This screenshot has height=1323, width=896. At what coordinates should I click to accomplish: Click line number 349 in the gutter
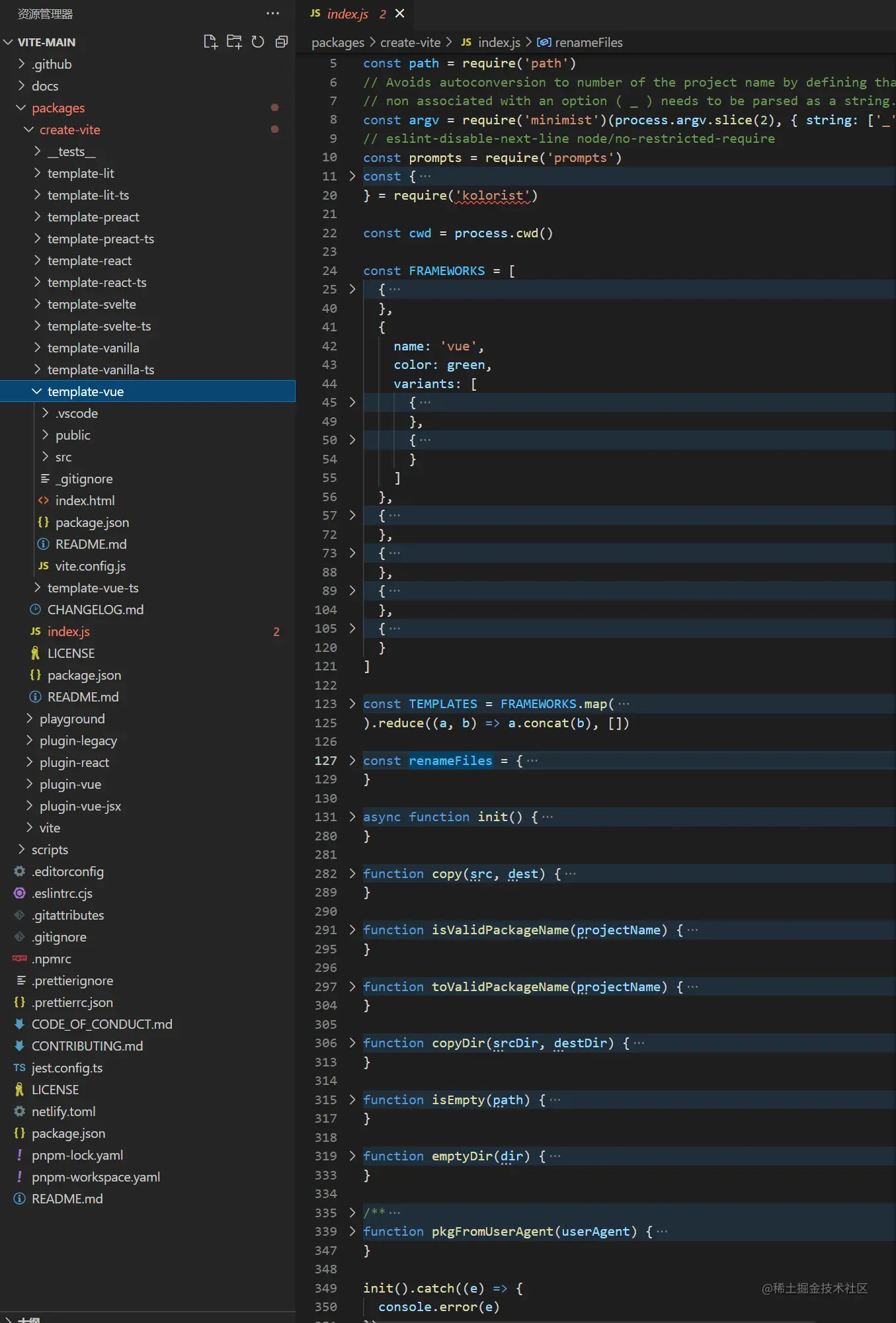(x=326, y=1289)
